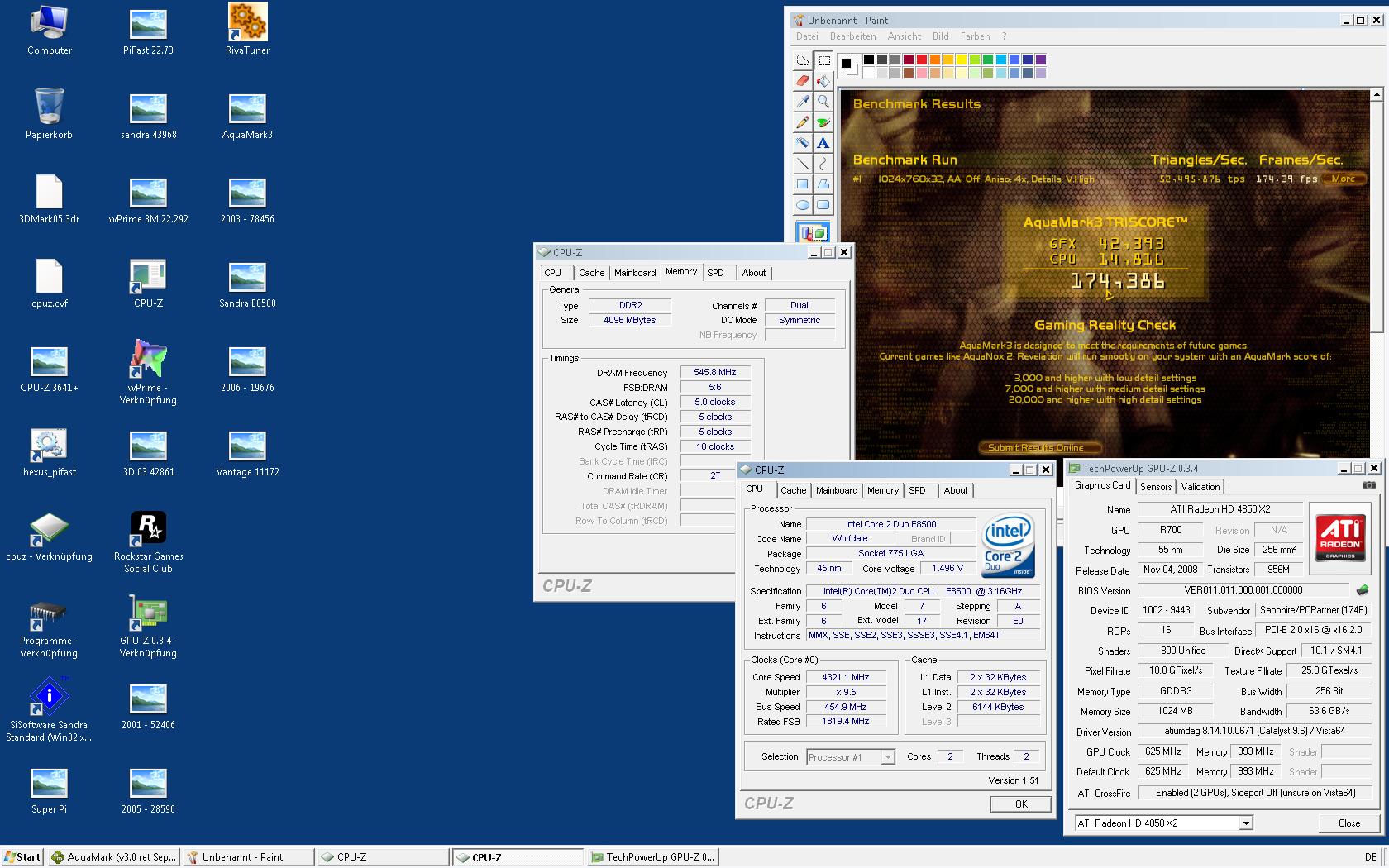Select the Rectangle shape tool

(x=803, y=184)
